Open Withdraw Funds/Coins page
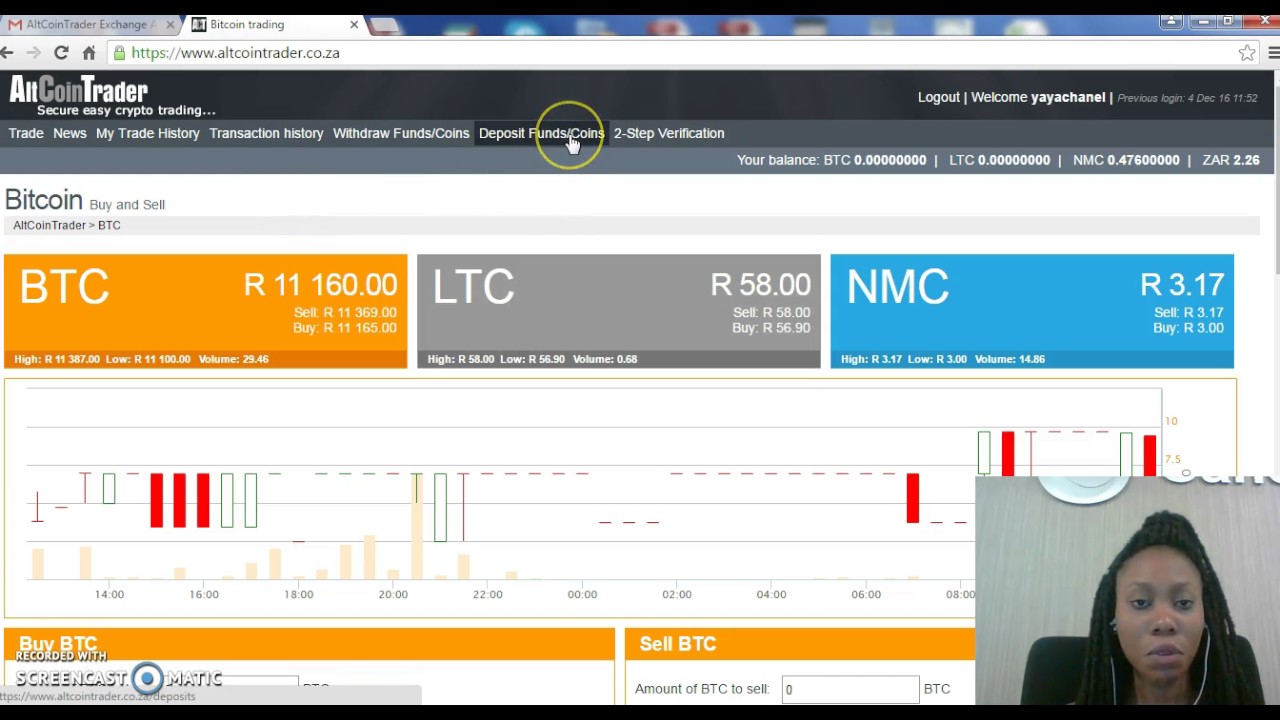The image size is (1280, 720). (401, 133)
